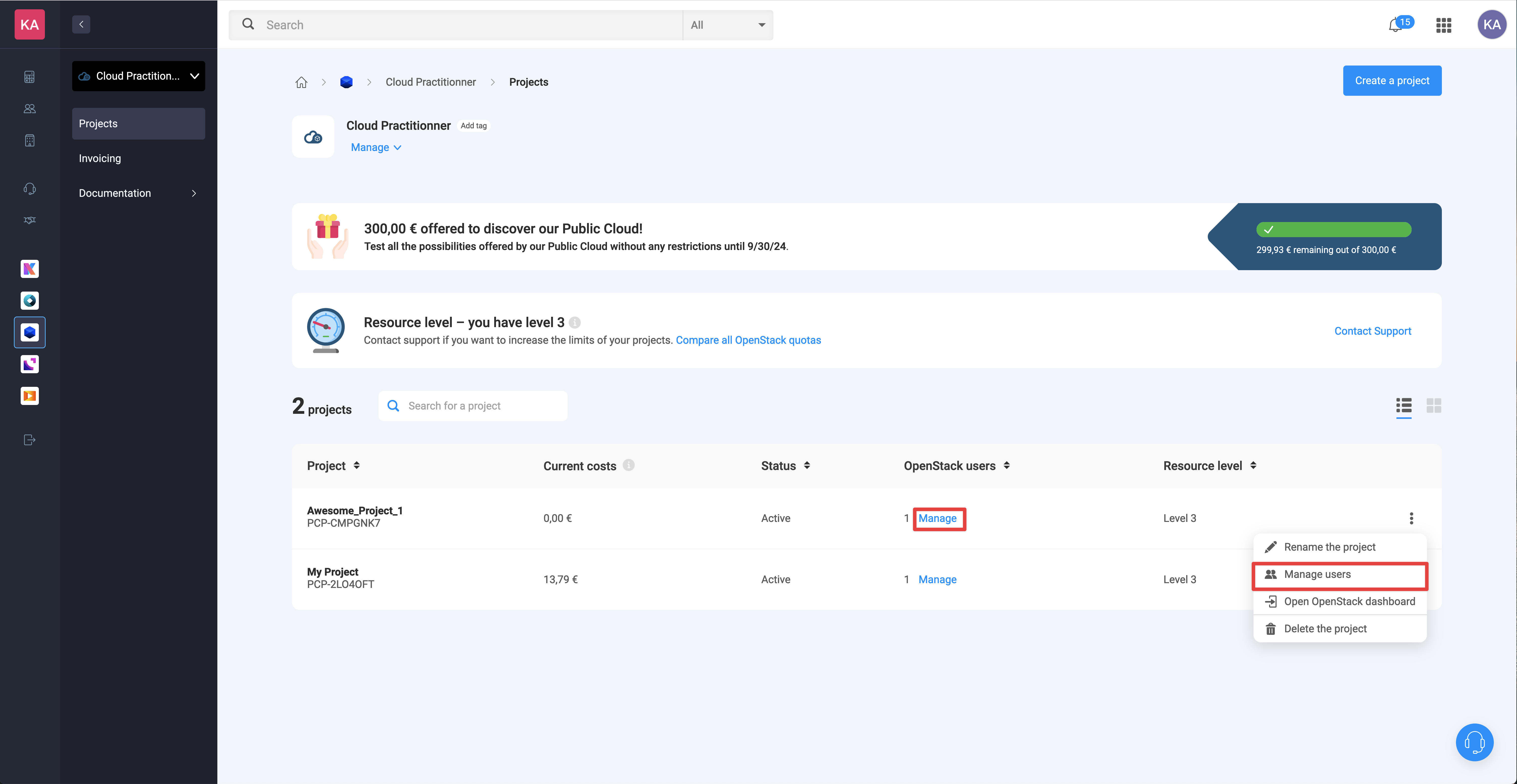Image resolution: width=1517 pixels, height=784 pixels.
Task: Switch to list view layout
Action: (x=1404, y=405)
